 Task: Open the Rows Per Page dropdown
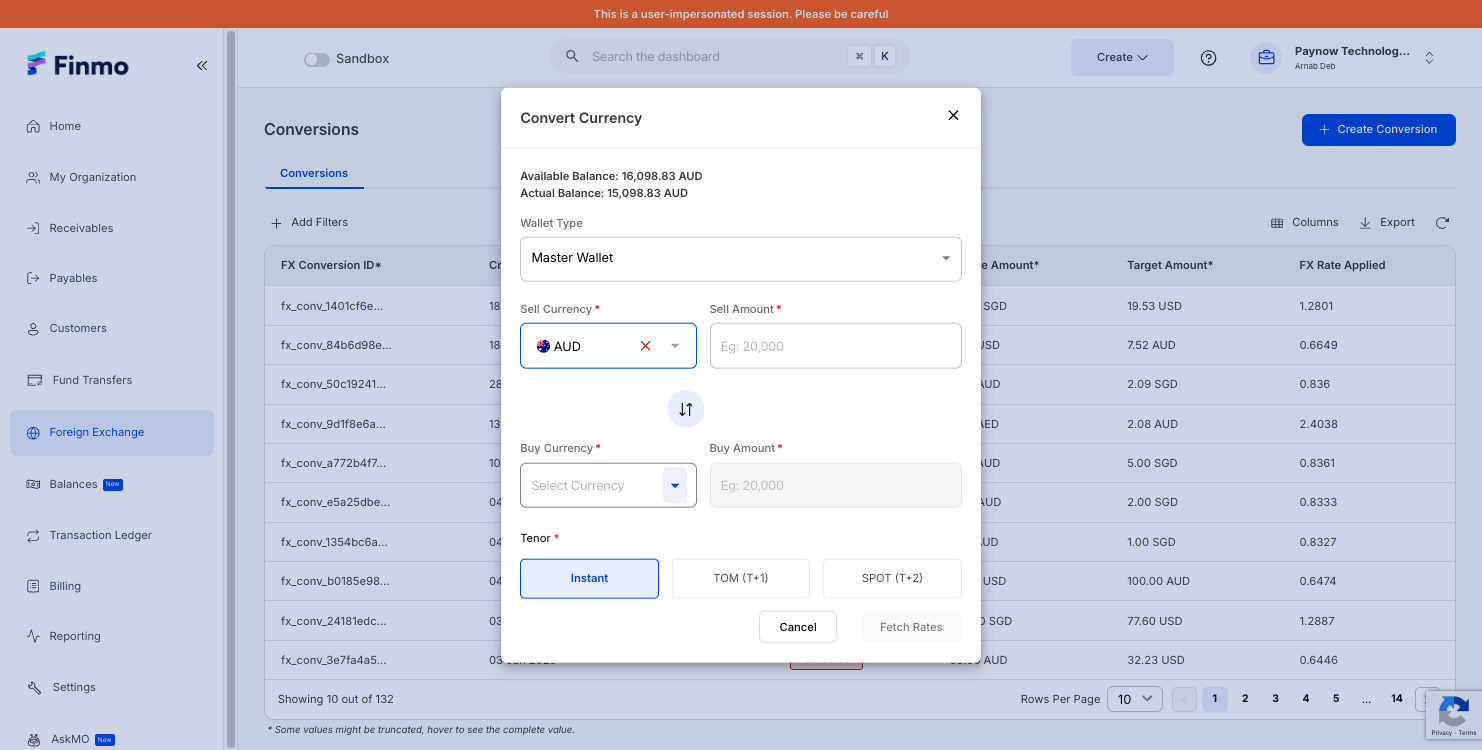(x=1134, y=699)
